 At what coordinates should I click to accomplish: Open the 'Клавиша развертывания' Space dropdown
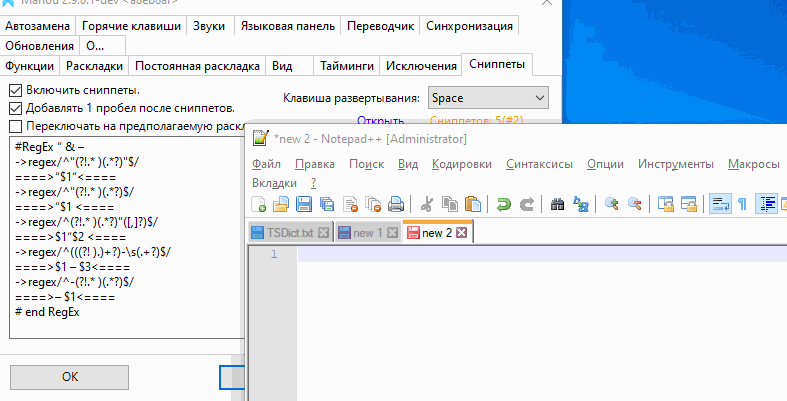coord(488,98)
